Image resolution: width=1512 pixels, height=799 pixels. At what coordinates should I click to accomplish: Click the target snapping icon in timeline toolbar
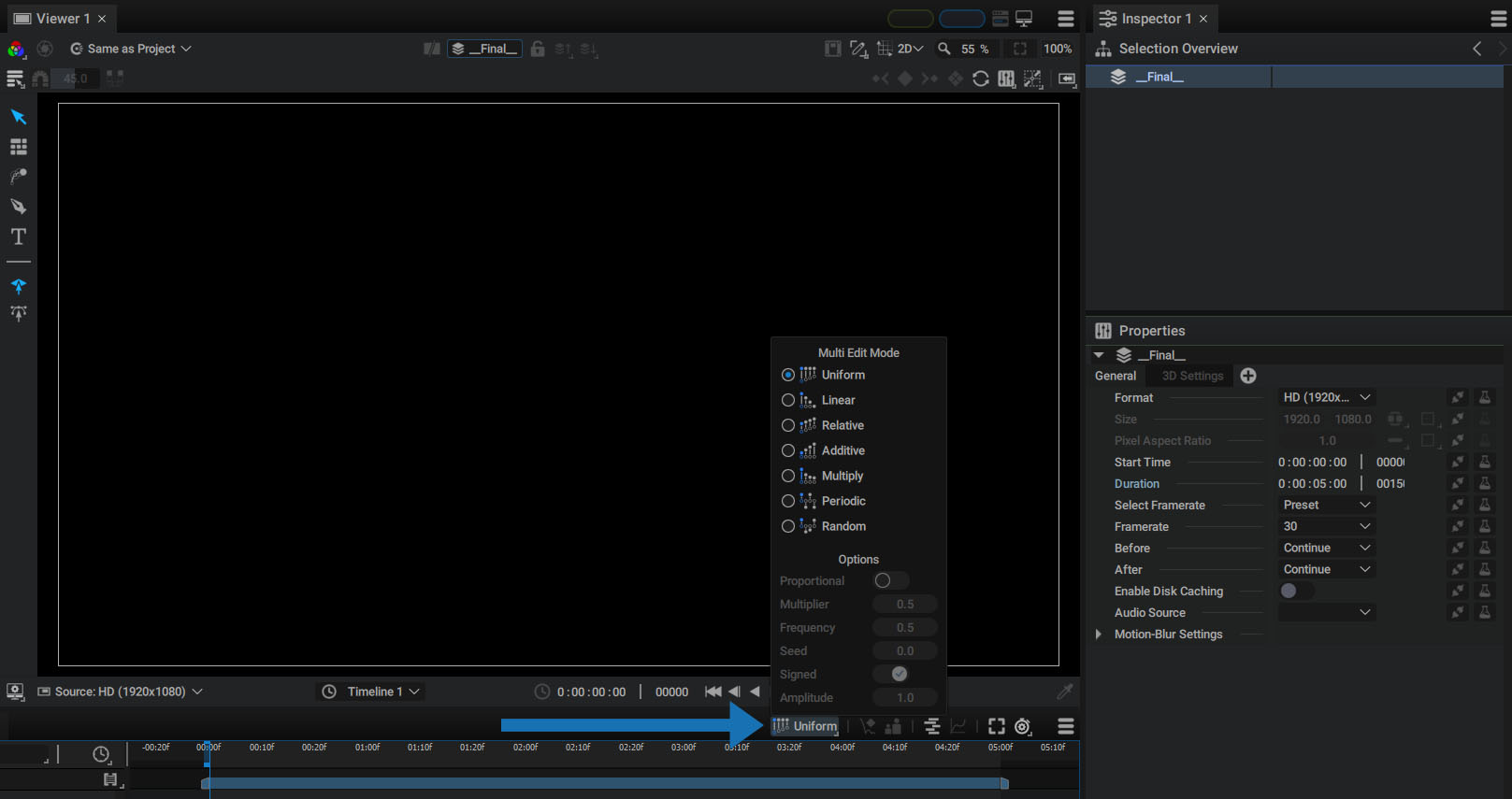[1023, 726]
